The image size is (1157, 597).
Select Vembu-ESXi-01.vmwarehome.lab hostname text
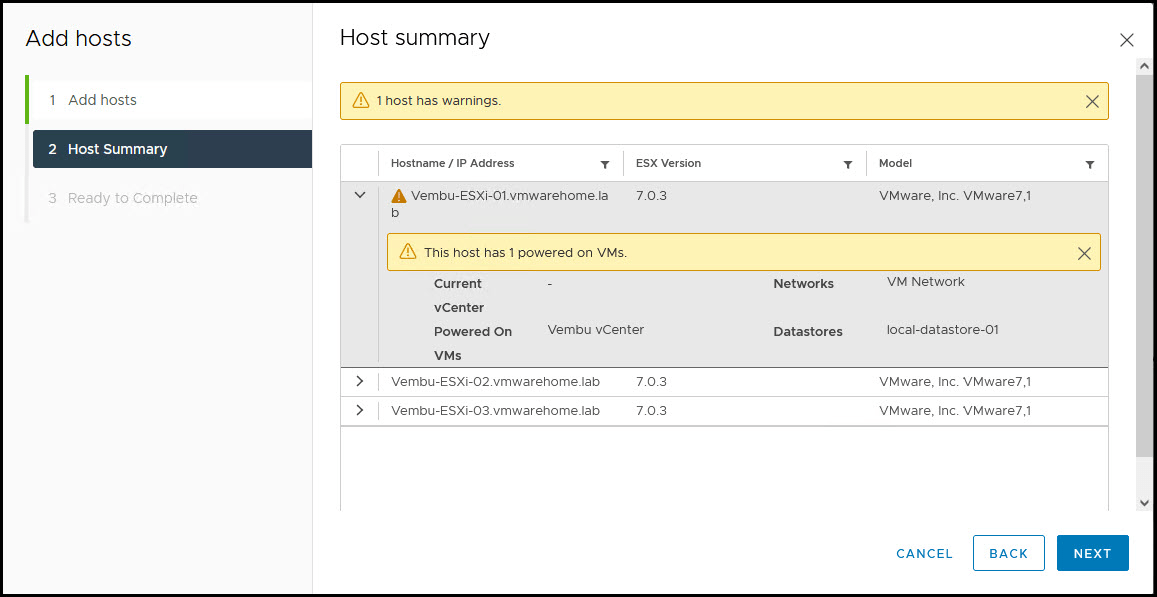(x=500, y=204)
